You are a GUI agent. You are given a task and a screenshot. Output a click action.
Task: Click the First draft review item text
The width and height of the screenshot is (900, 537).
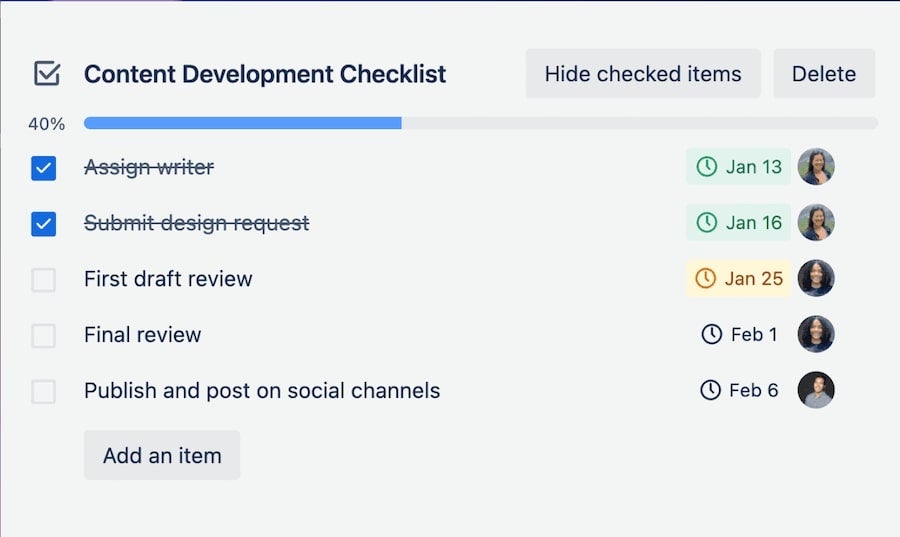pyautogui.click(x=168, y=279)
